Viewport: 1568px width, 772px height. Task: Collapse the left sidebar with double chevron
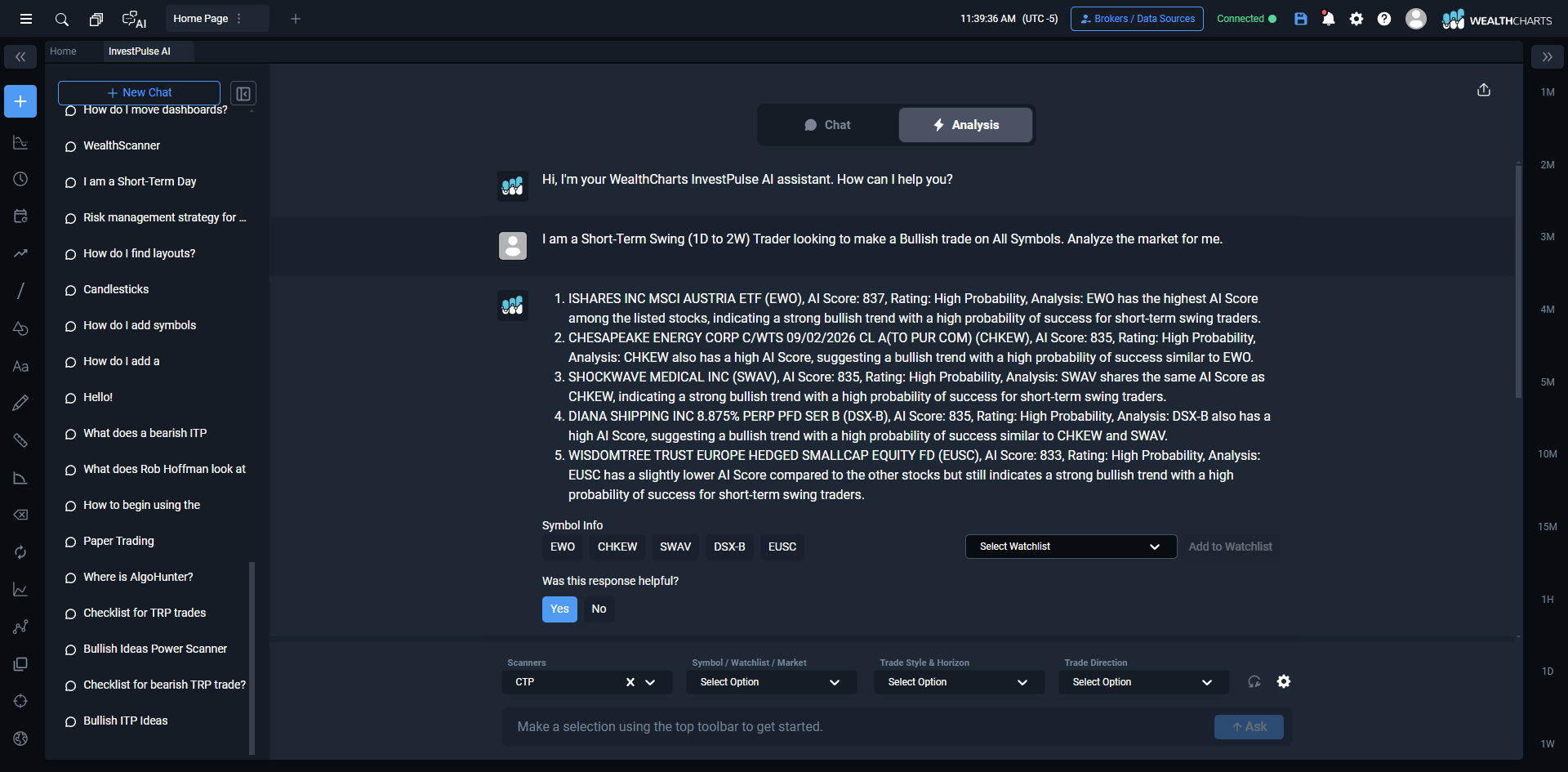coord(20,56)
